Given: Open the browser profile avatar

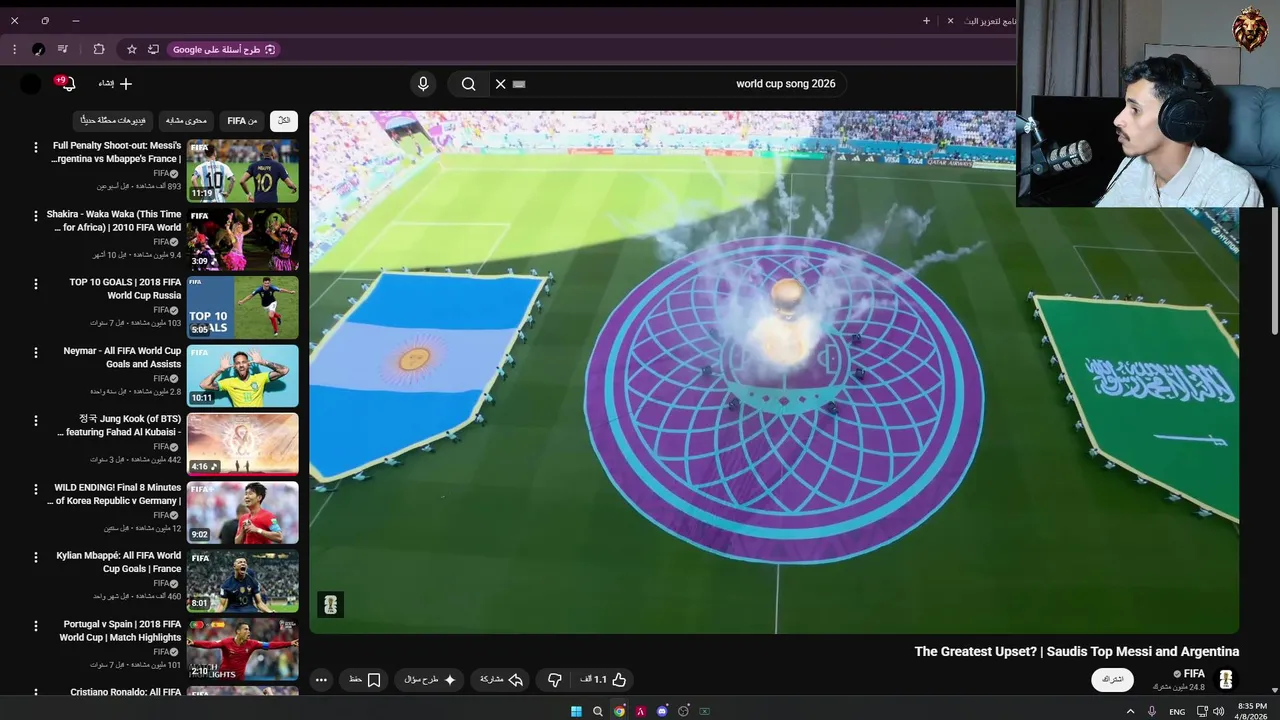Looking at the screenshot, I should click(x=38, y=49).
